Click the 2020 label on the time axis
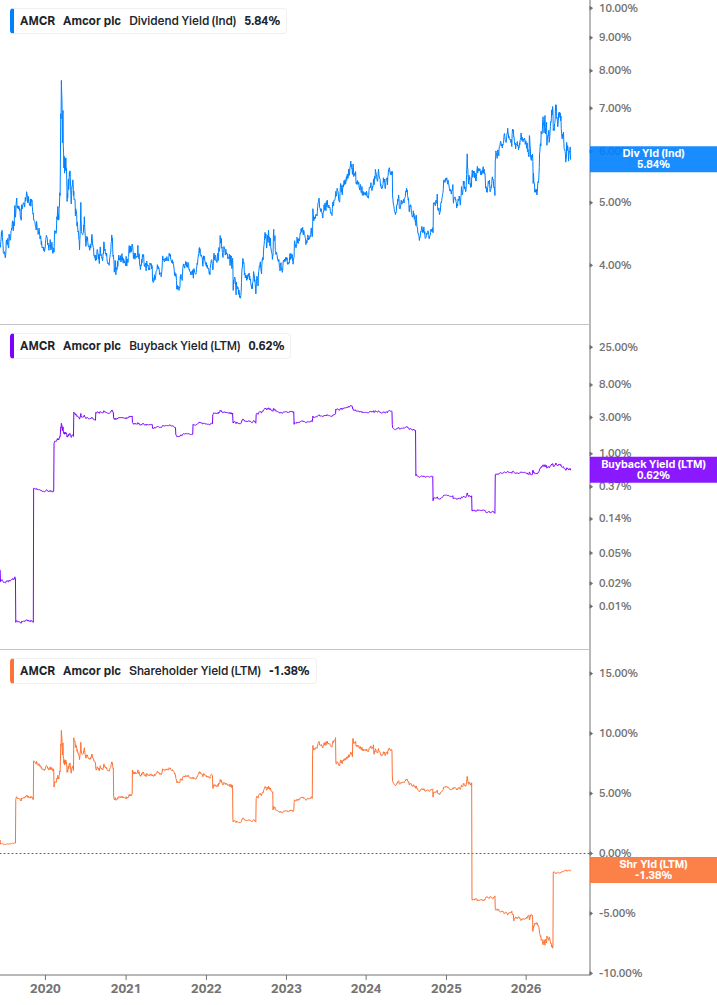Screen dimensions: 717x1005 tap(45, 989)
